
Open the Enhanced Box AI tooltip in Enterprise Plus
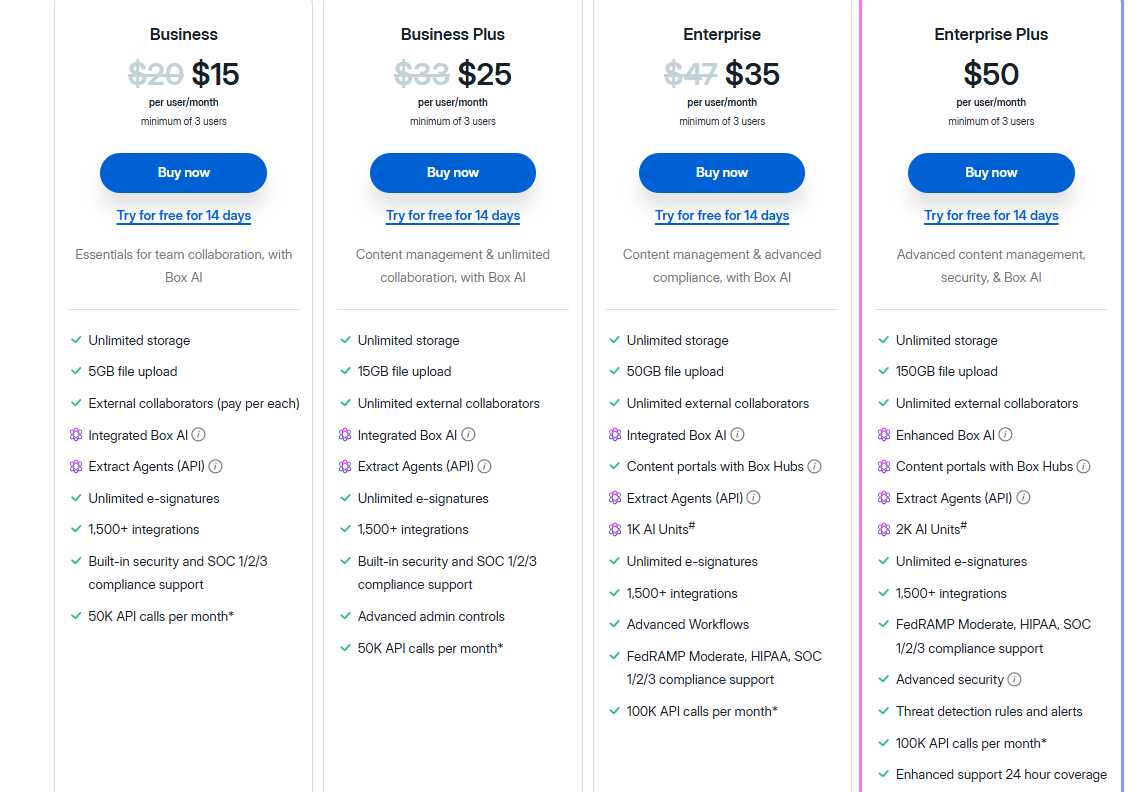1005,435
